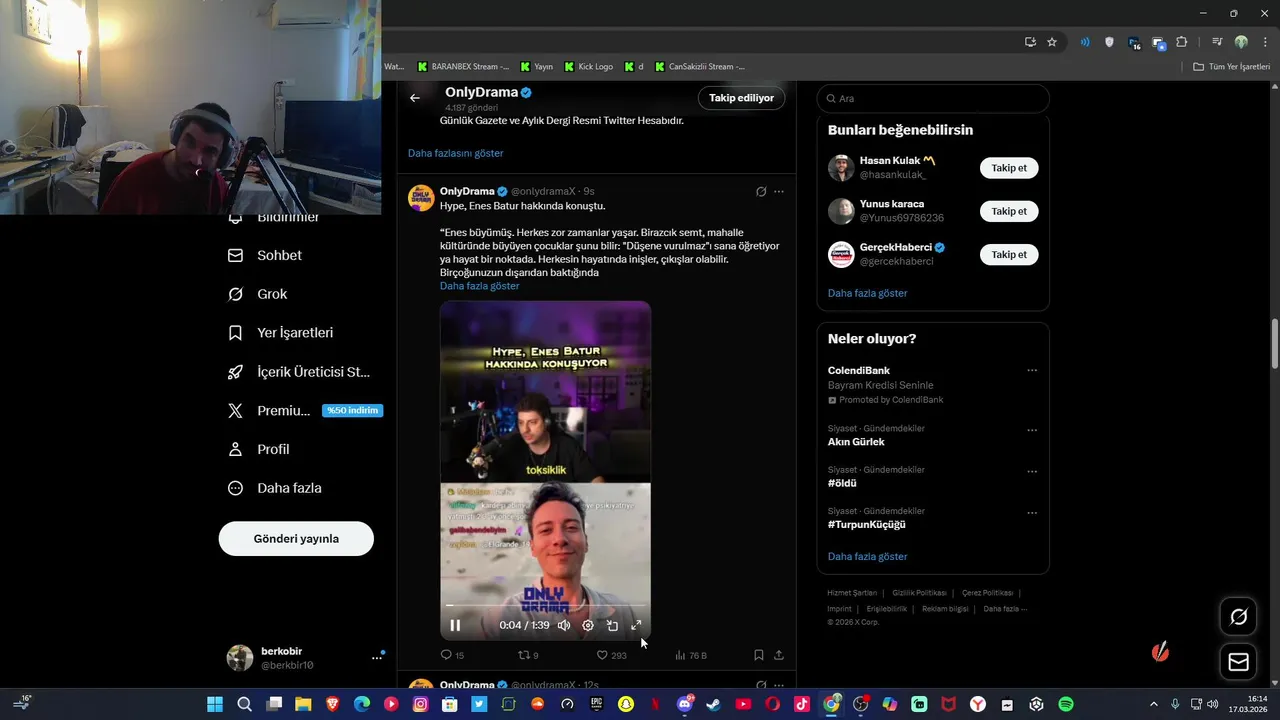The width and height of the screenshot is (1280, 720).
Task: Bookmark this page with the star icon
Action: [x=1052, y=42]
